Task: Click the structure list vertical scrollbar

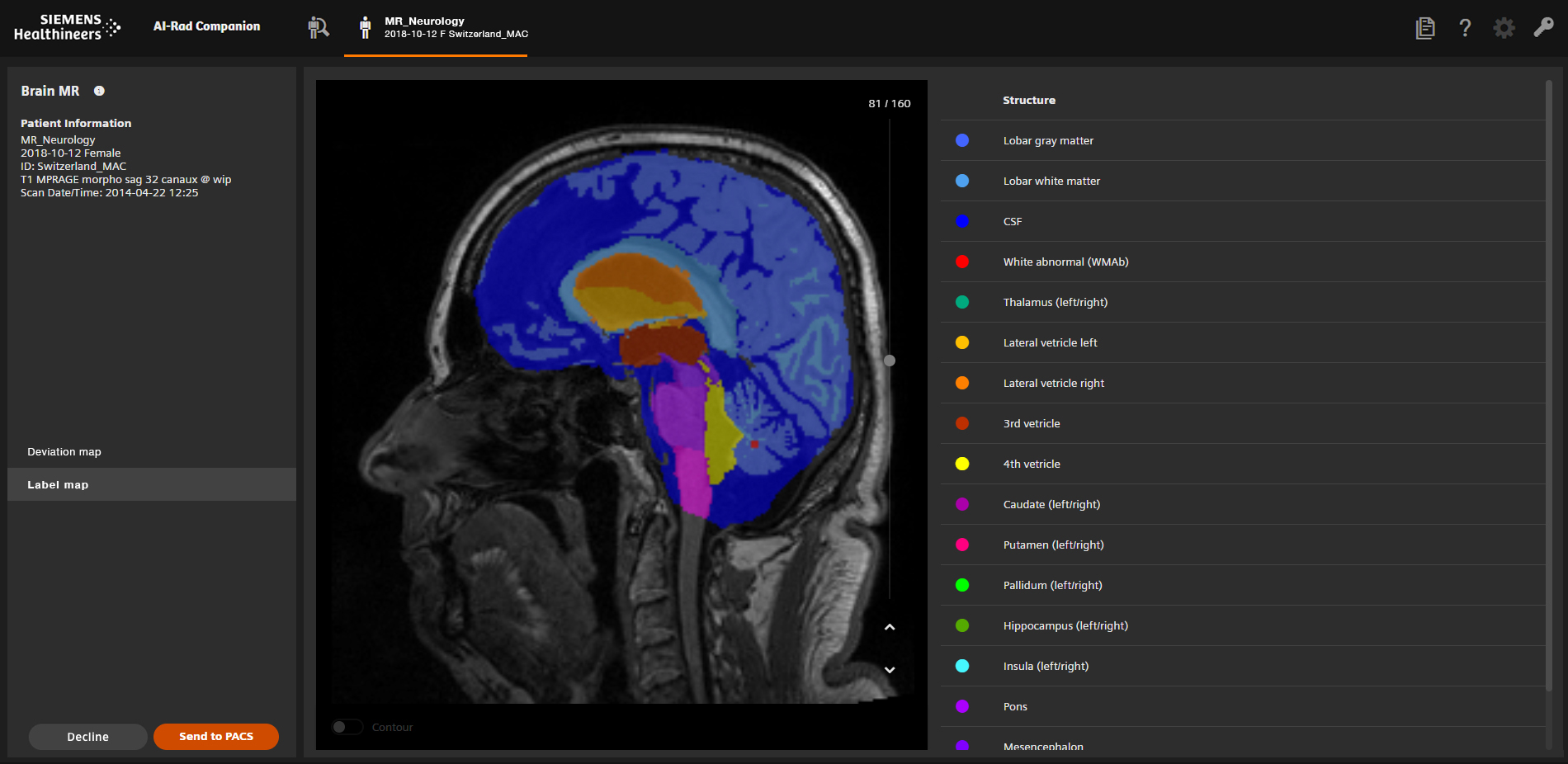Action: (x=1549, y=386)
